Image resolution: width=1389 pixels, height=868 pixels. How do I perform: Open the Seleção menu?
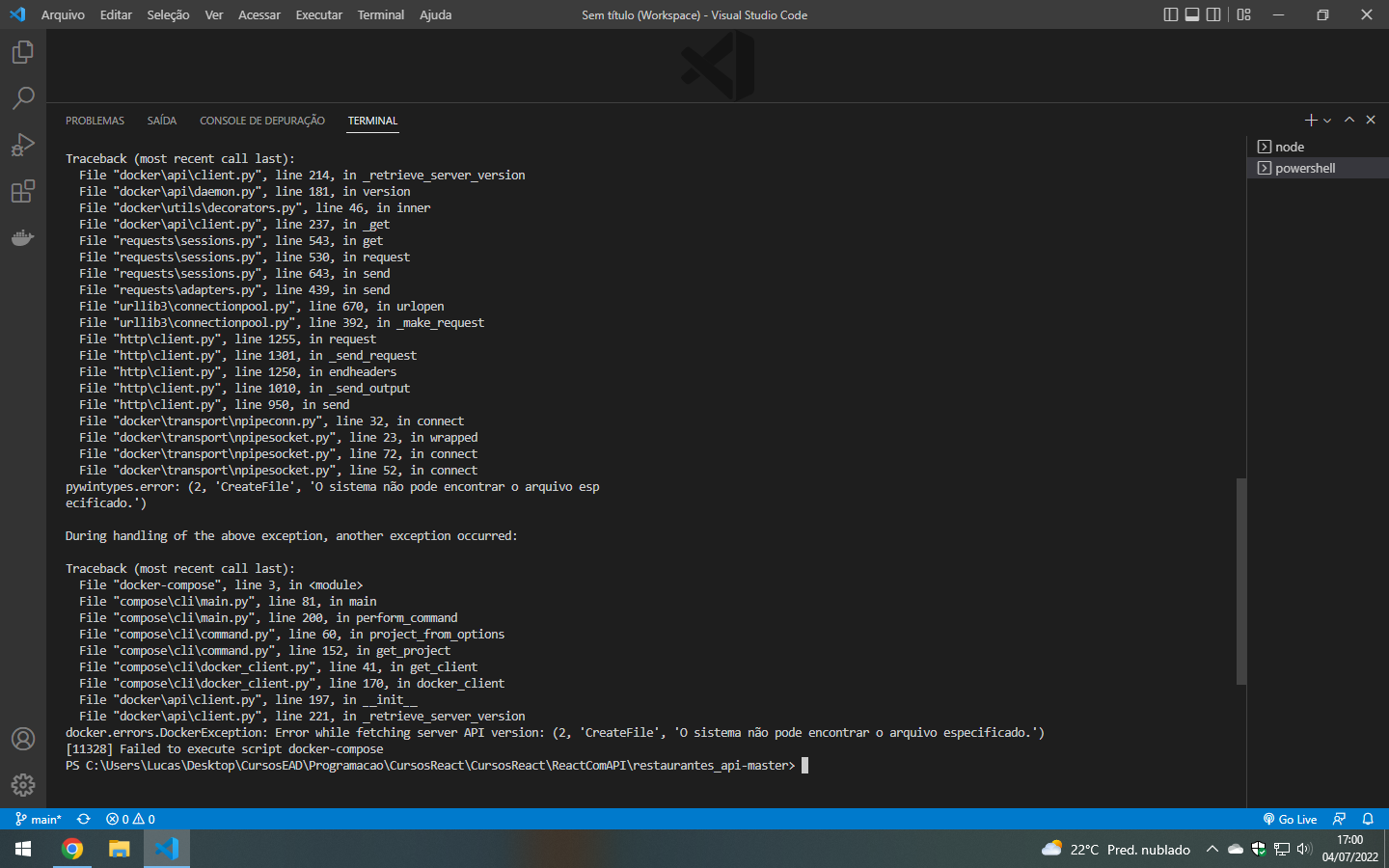click(168, 14)
